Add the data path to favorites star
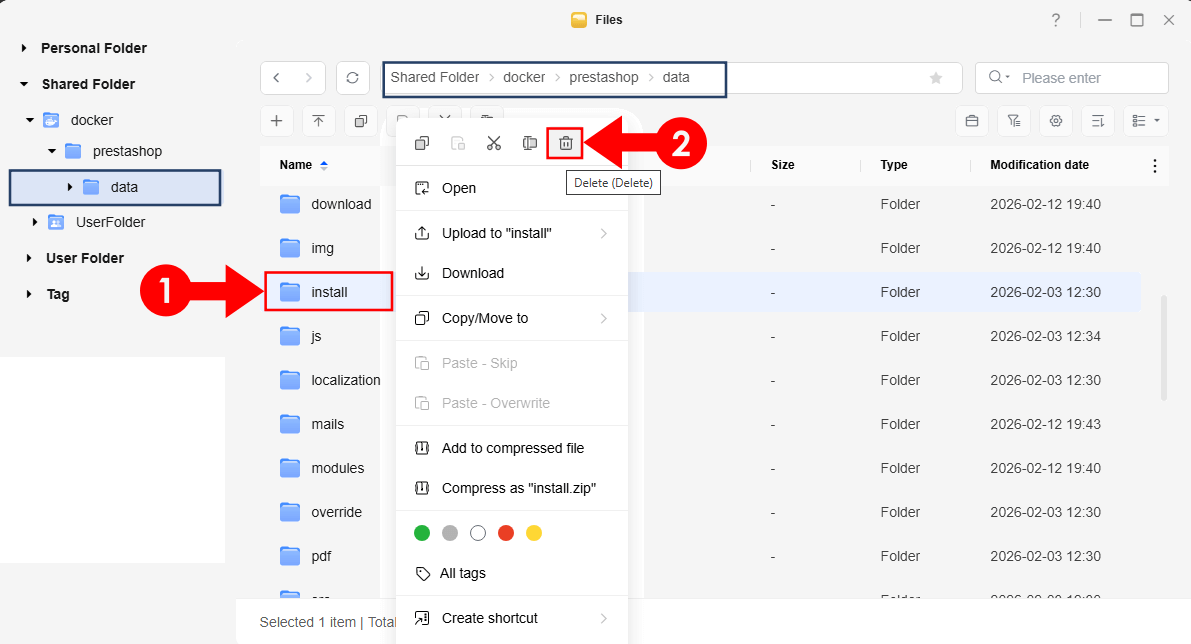This screenshot has width=1191, height=644. click(x=936, y=78)
